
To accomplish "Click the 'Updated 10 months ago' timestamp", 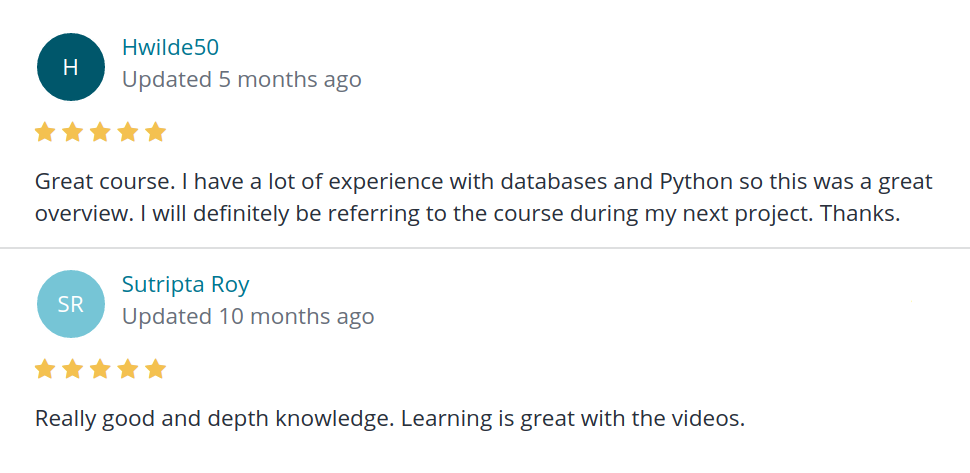I will pos(248,316).
